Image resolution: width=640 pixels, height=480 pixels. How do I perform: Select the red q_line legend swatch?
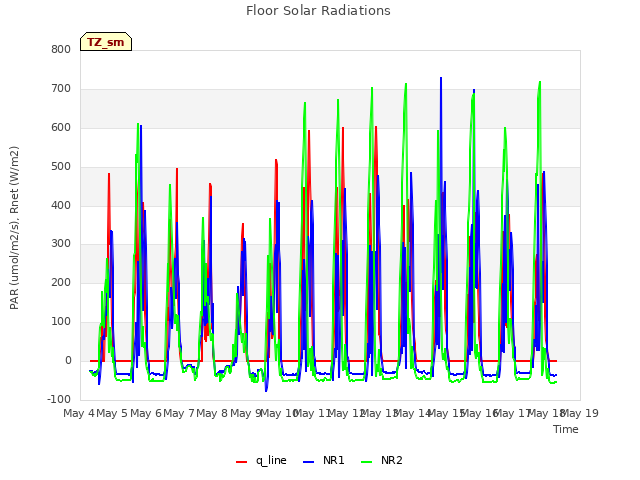(x=242, y=462)
